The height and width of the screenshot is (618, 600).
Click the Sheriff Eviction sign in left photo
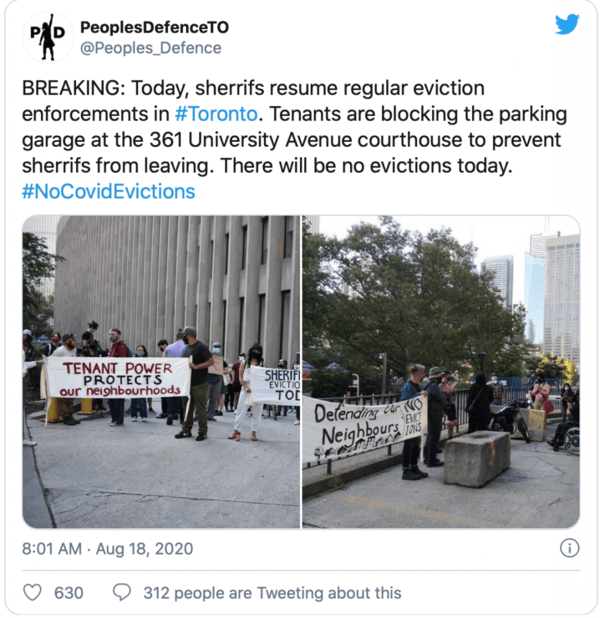click(x=276, y=384)
